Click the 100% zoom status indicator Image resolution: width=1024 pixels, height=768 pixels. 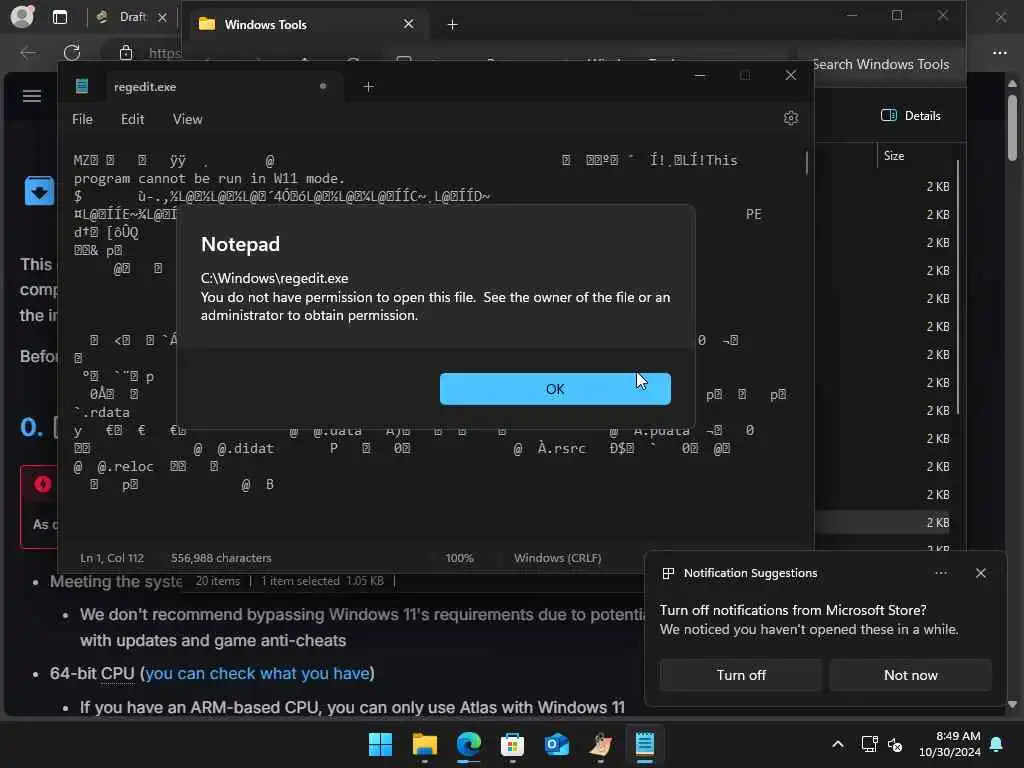tap(459, 558)
